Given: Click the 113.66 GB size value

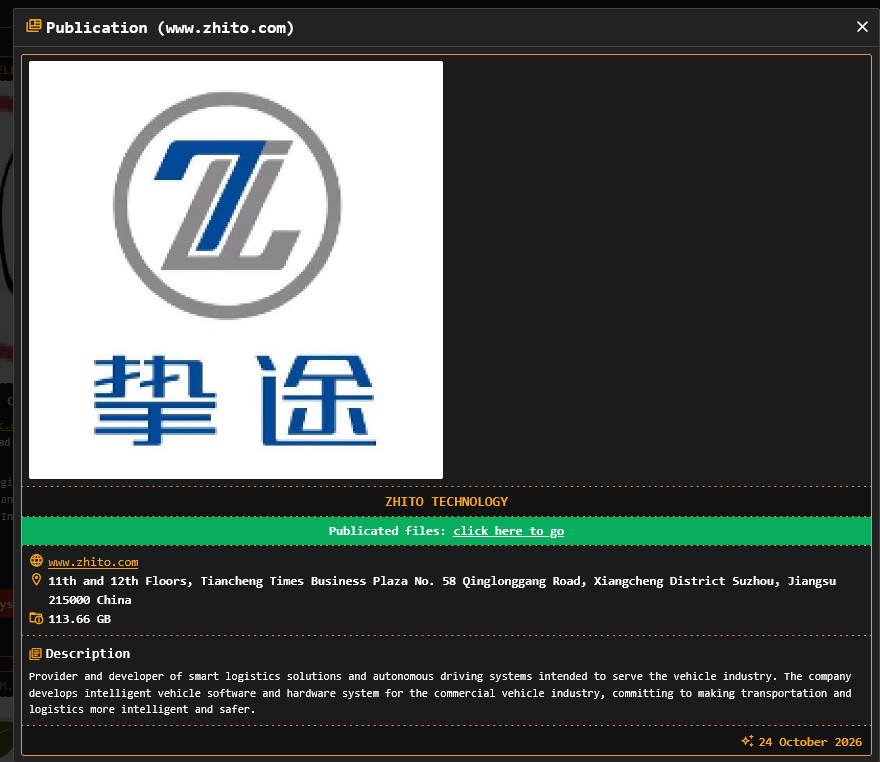Looking at the screenshot, I should [x=80, y=619].
